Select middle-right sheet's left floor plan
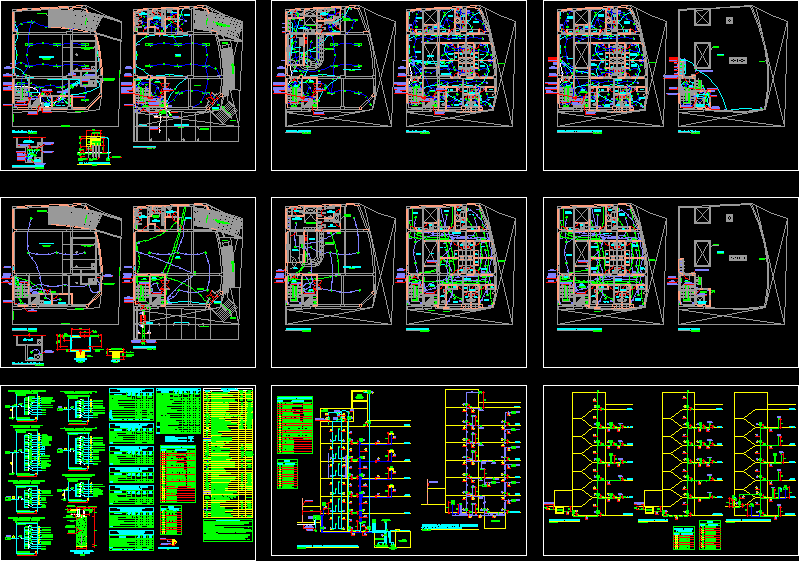Image resolution: width=799 pixels, height=561 pixels. 606,264
